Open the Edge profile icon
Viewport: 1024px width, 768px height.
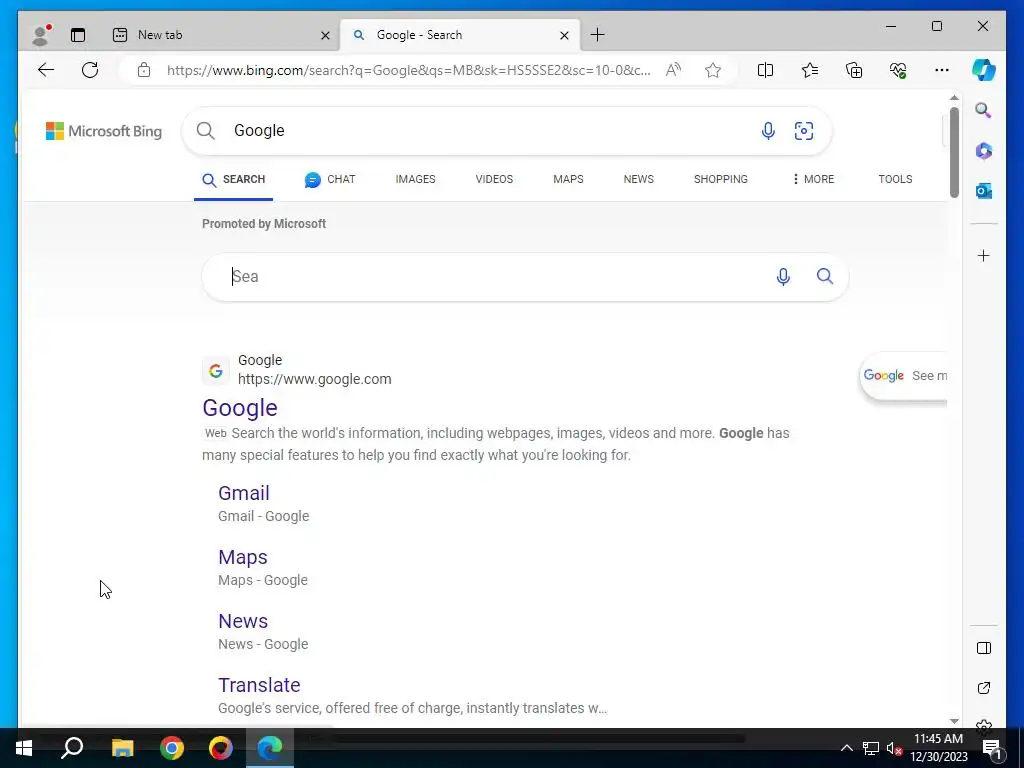[41, 35]
